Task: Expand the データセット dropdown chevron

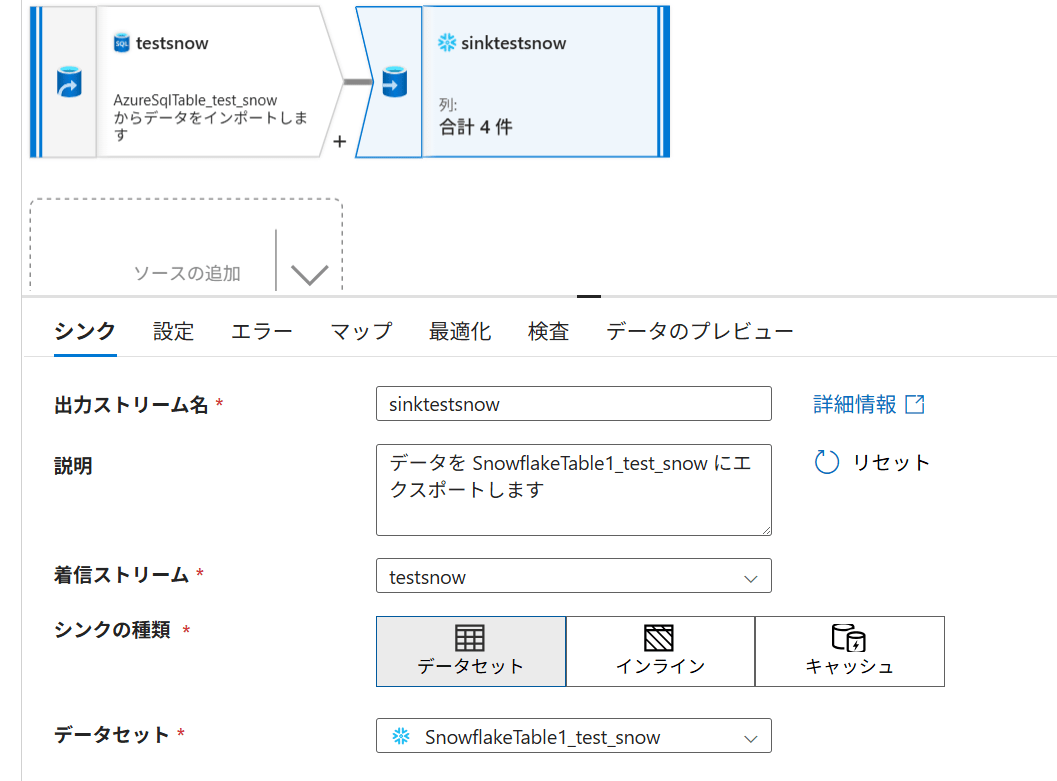Action: pyautogui.click(x=750, y=739)
